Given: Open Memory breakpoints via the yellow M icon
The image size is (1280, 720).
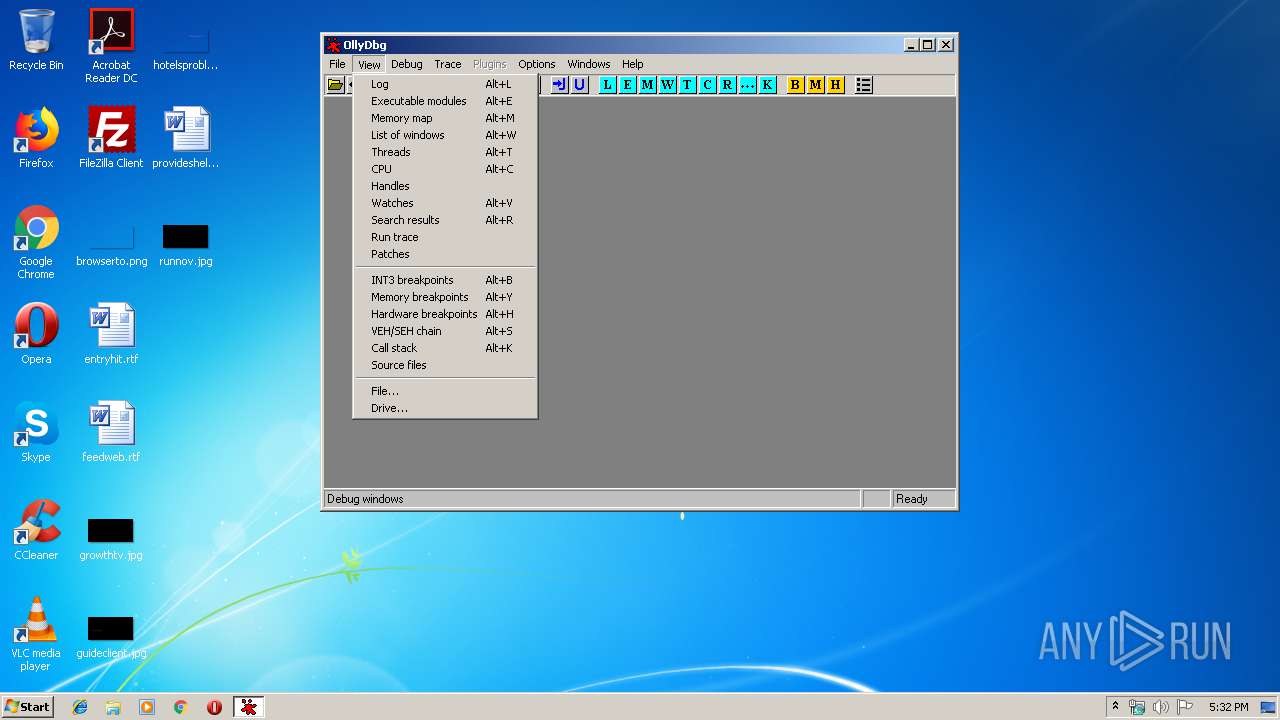Looking at the screenshot, I should [815, 85].
